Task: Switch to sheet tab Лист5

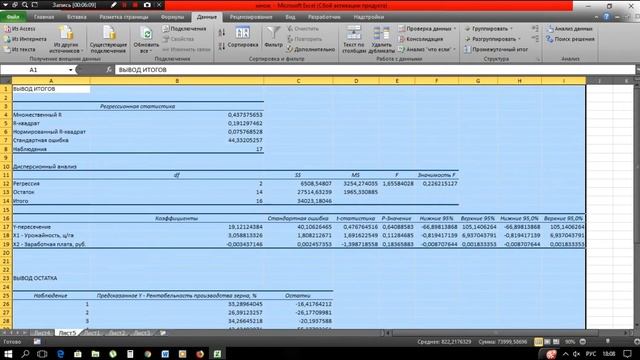Action: click(x=67, y=333)
